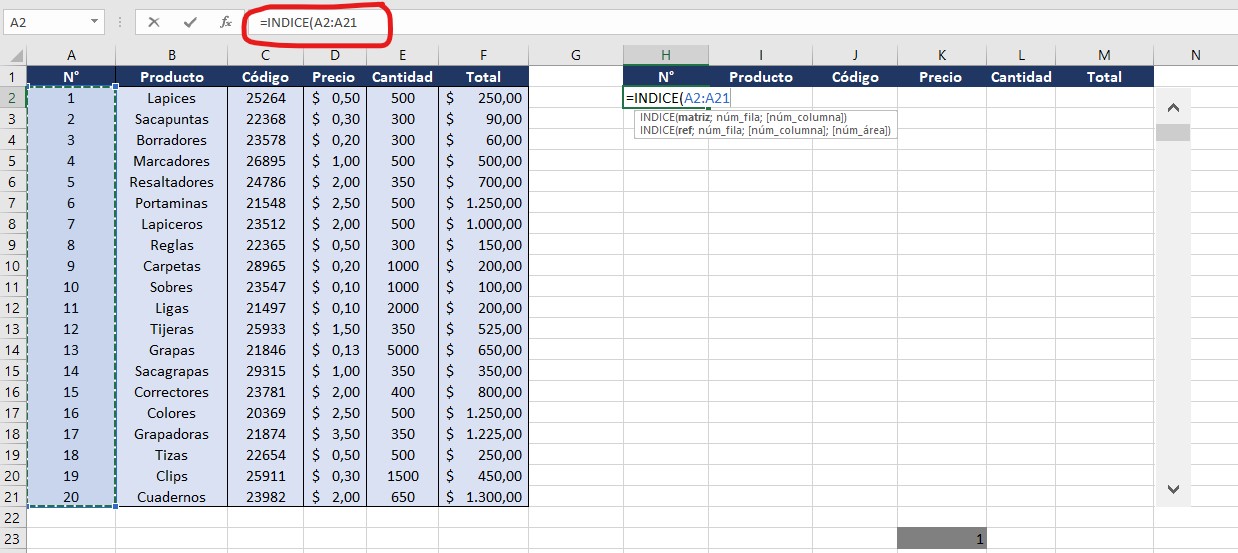
Task: Select the Marcadores cell in Producto column
Action: 171,161
